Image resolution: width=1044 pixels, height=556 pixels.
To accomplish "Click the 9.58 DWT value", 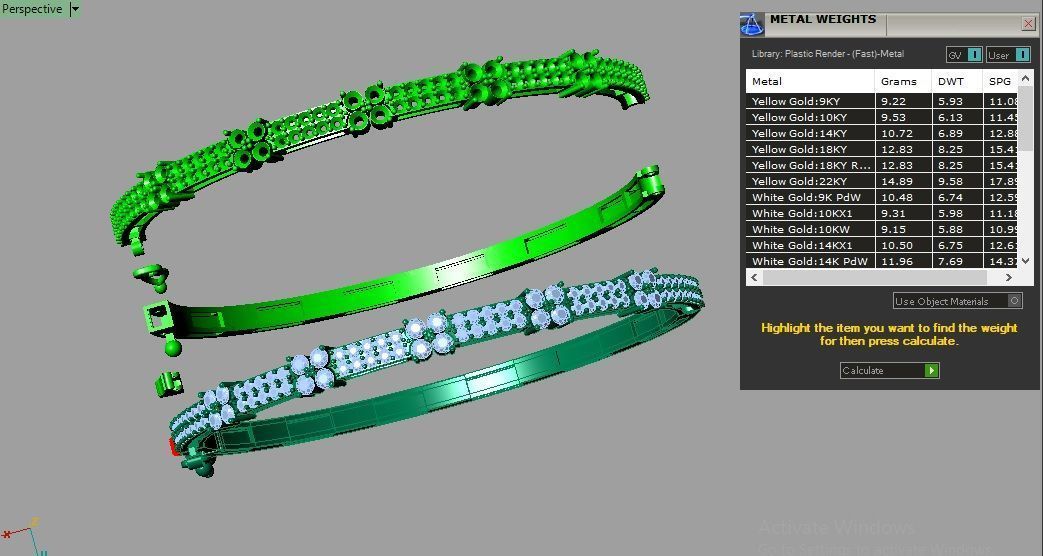I will [x=951, y=181].
